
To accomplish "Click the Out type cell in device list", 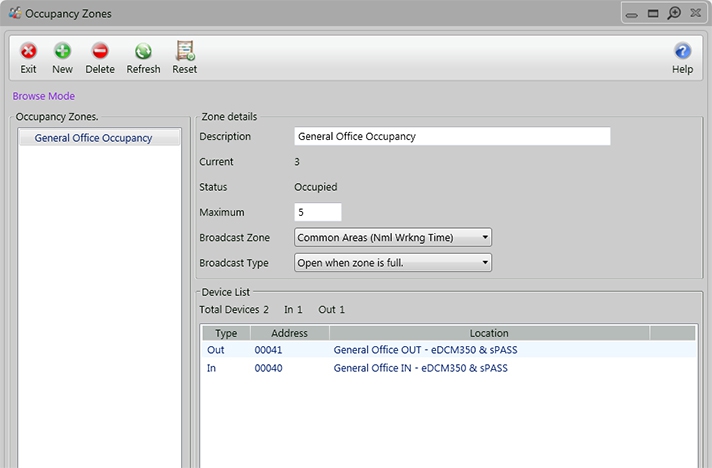I will pyautogui.click(x=216, y=350).
